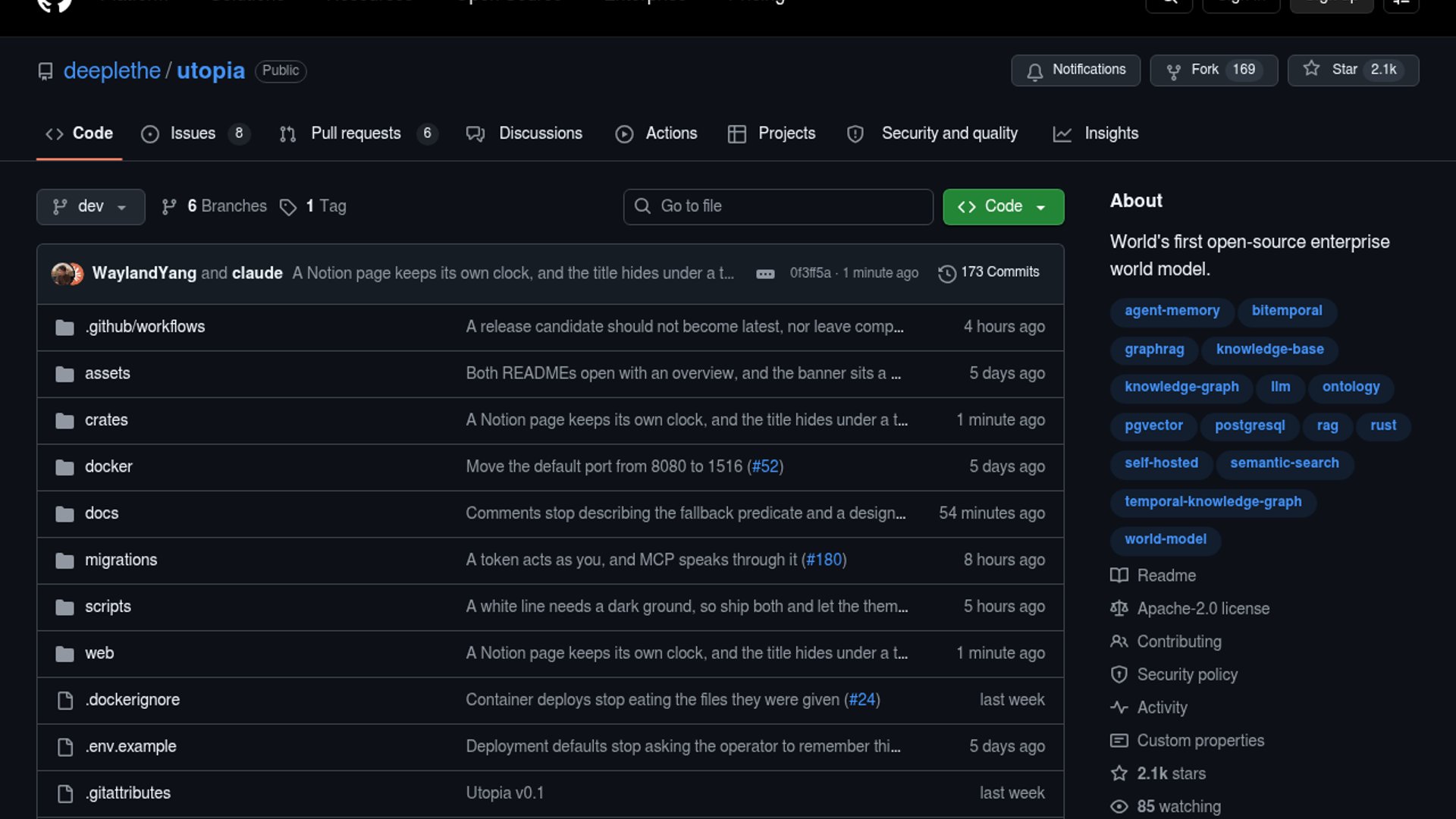The image size is (1456, 819).
Task: Focus the Go to file search field
Action: pos(778,206)
